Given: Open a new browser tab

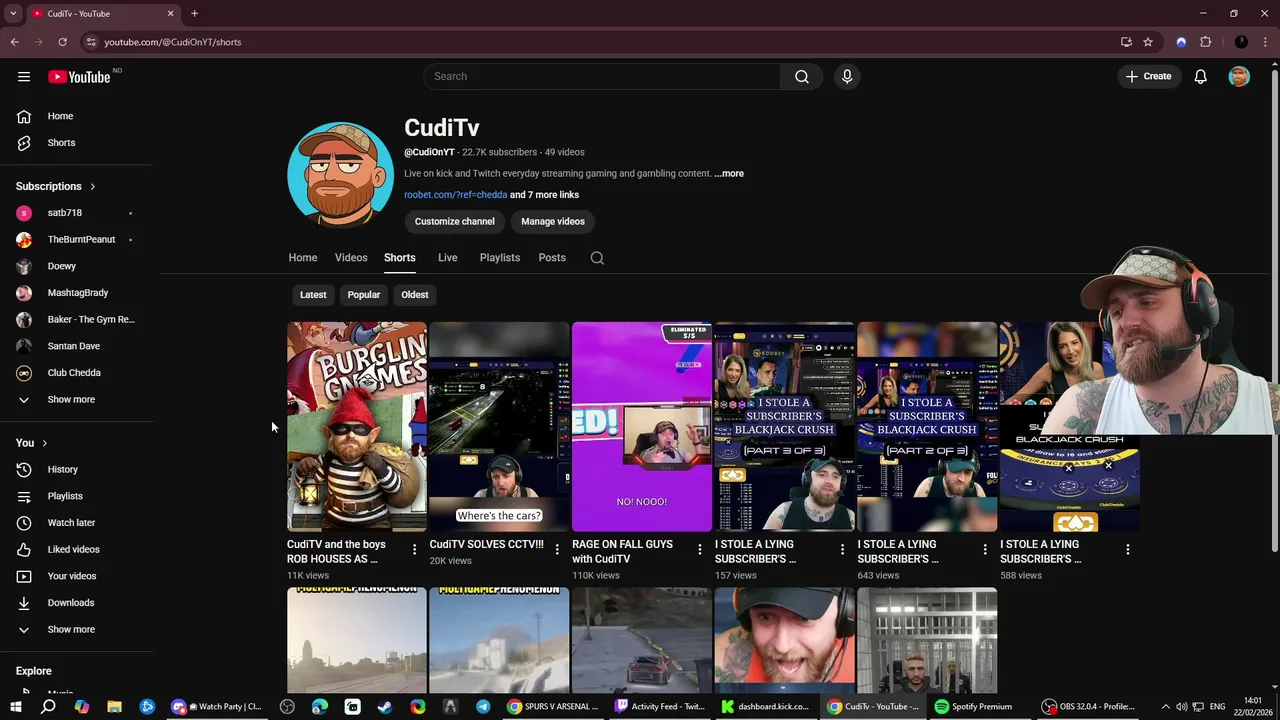Looking at the screenshot, I should point(194,13).
